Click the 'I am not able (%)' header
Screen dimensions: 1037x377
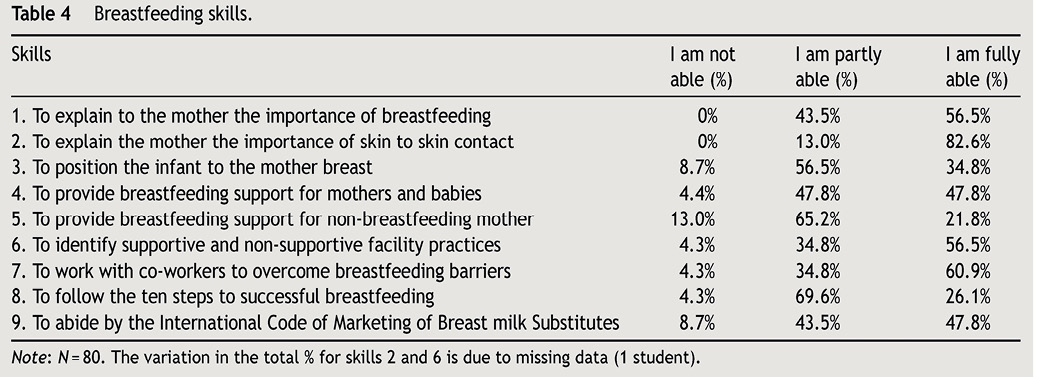pyautogui.click(x=702, y=67)
